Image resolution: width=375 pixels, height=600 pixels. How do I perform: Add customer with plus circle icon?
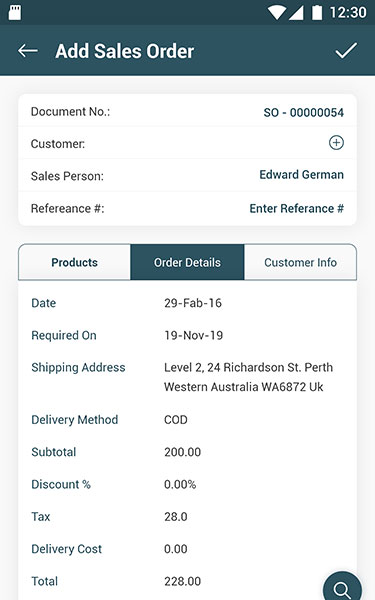(x=336, y=143)
